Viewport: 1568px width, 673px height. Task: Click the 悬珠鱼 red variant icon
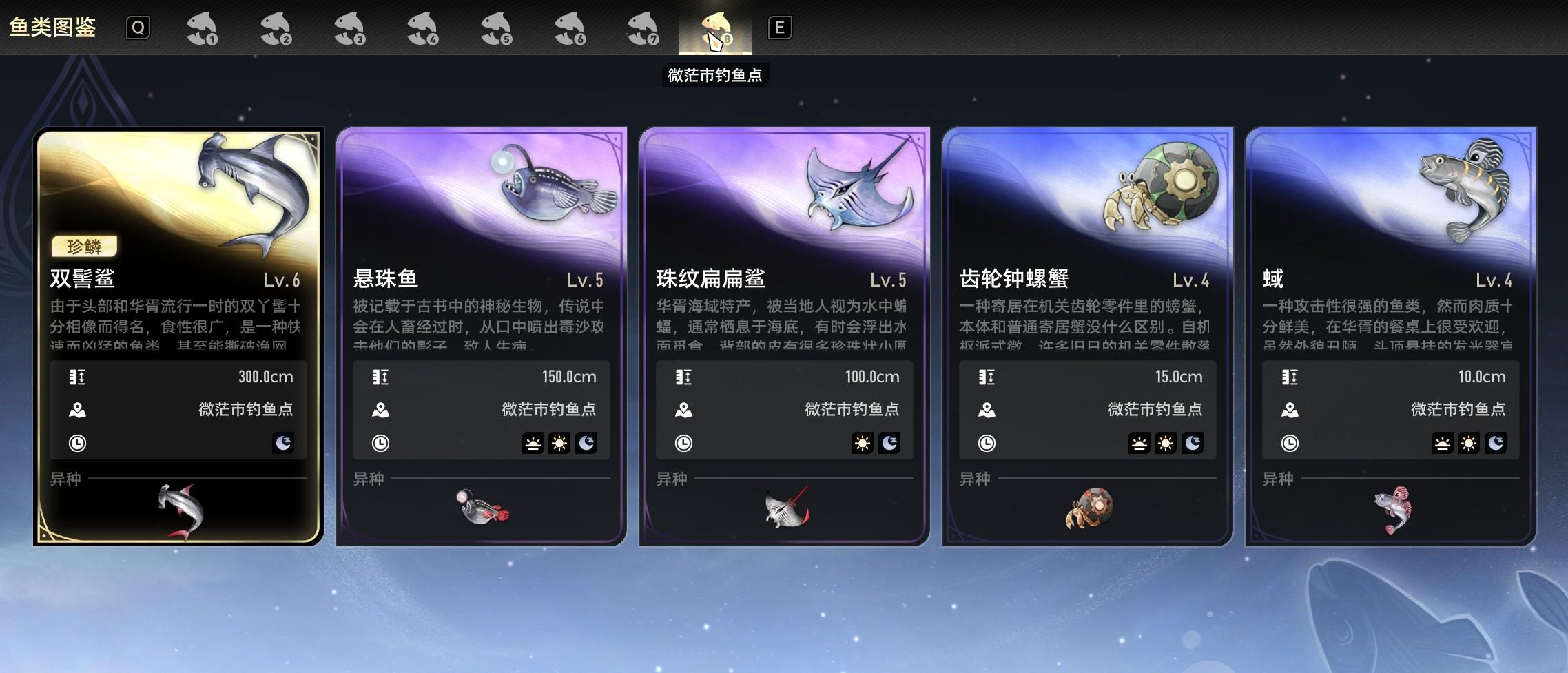(483, 508)
